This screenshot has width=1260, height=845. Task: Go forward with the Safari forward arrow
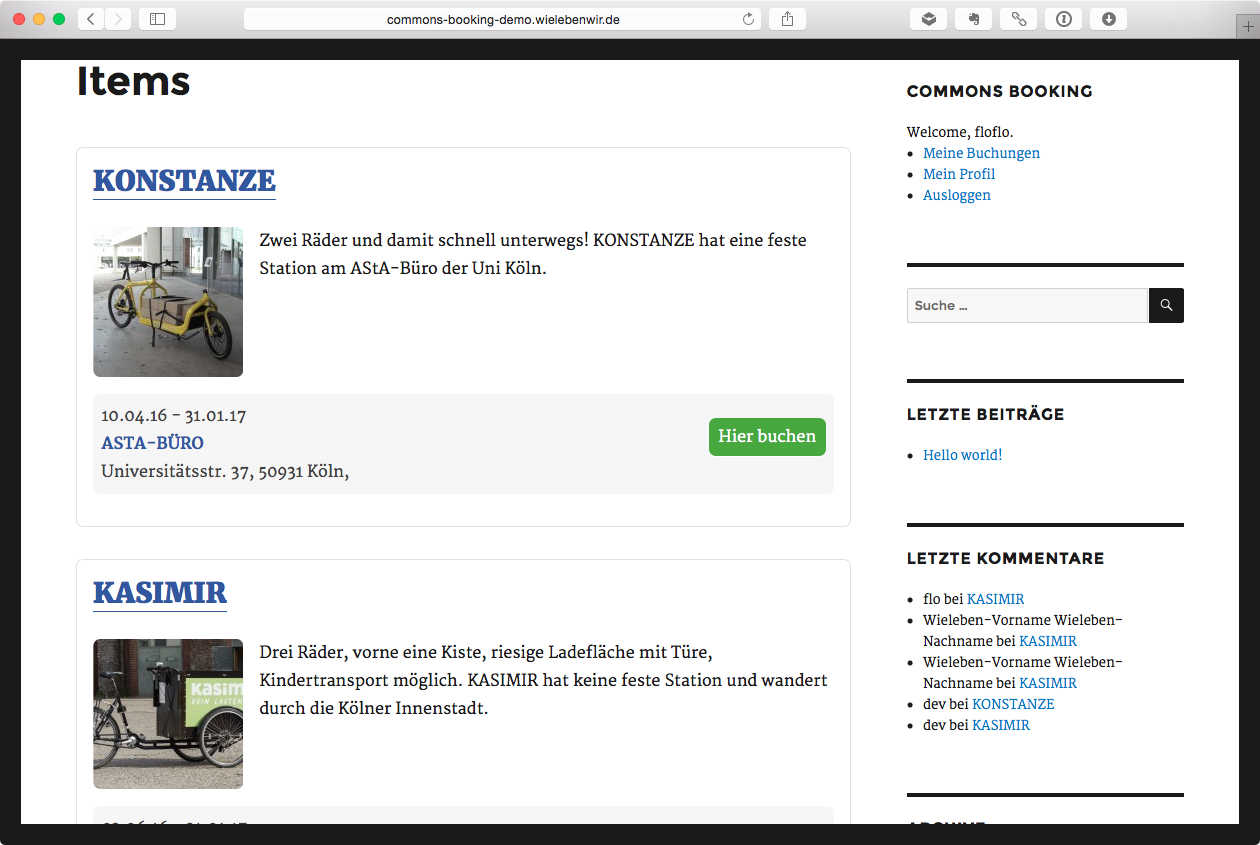tap(118, 19)
